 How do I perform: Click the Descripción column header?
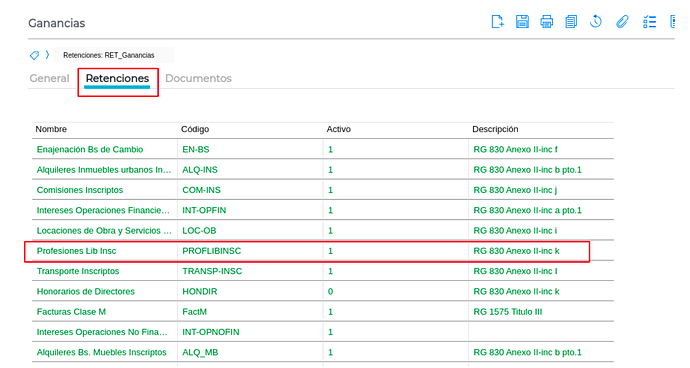(495, 129)
